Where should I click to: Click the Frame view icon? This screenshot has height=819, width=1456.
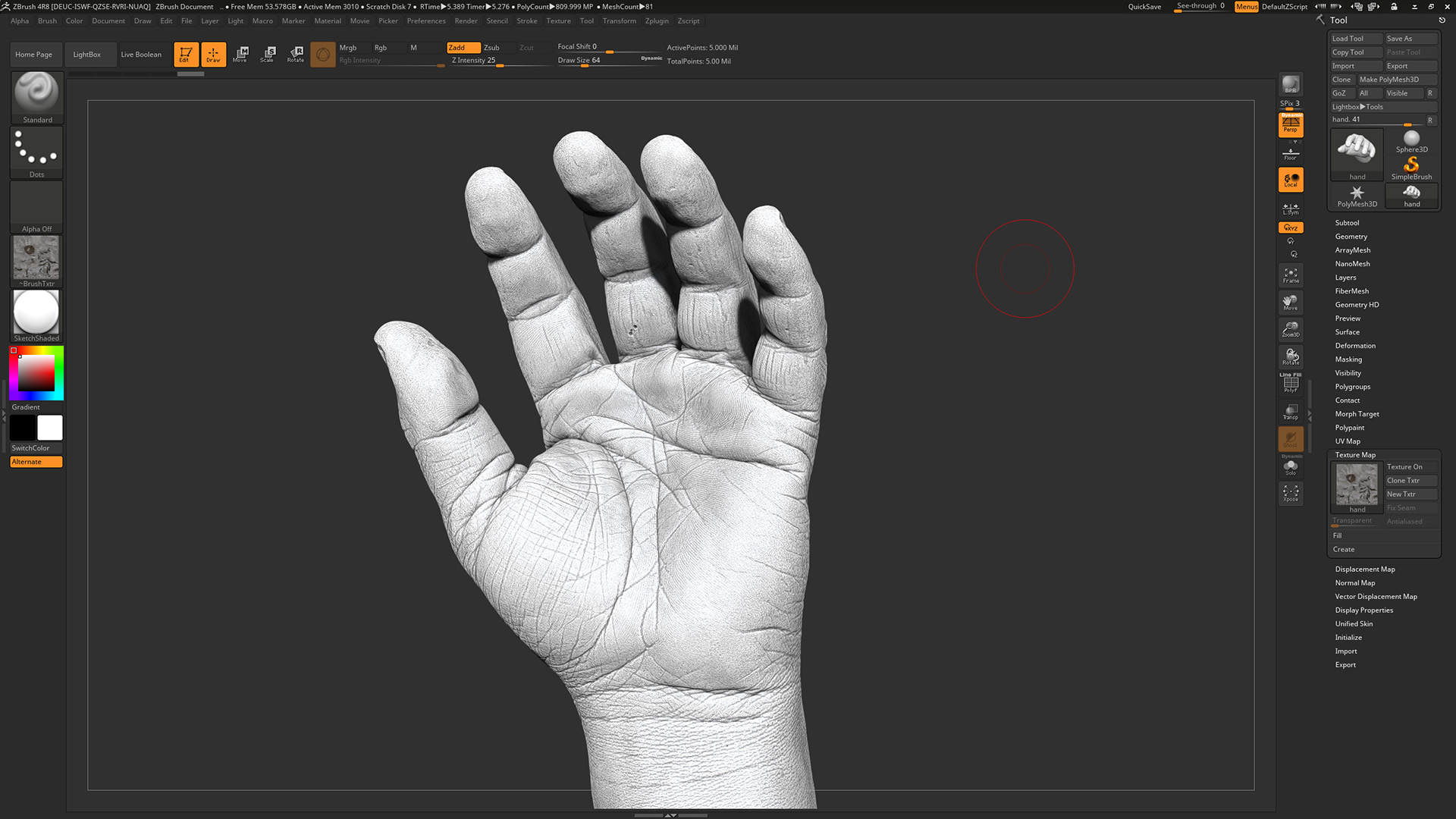pos(1290,275)
